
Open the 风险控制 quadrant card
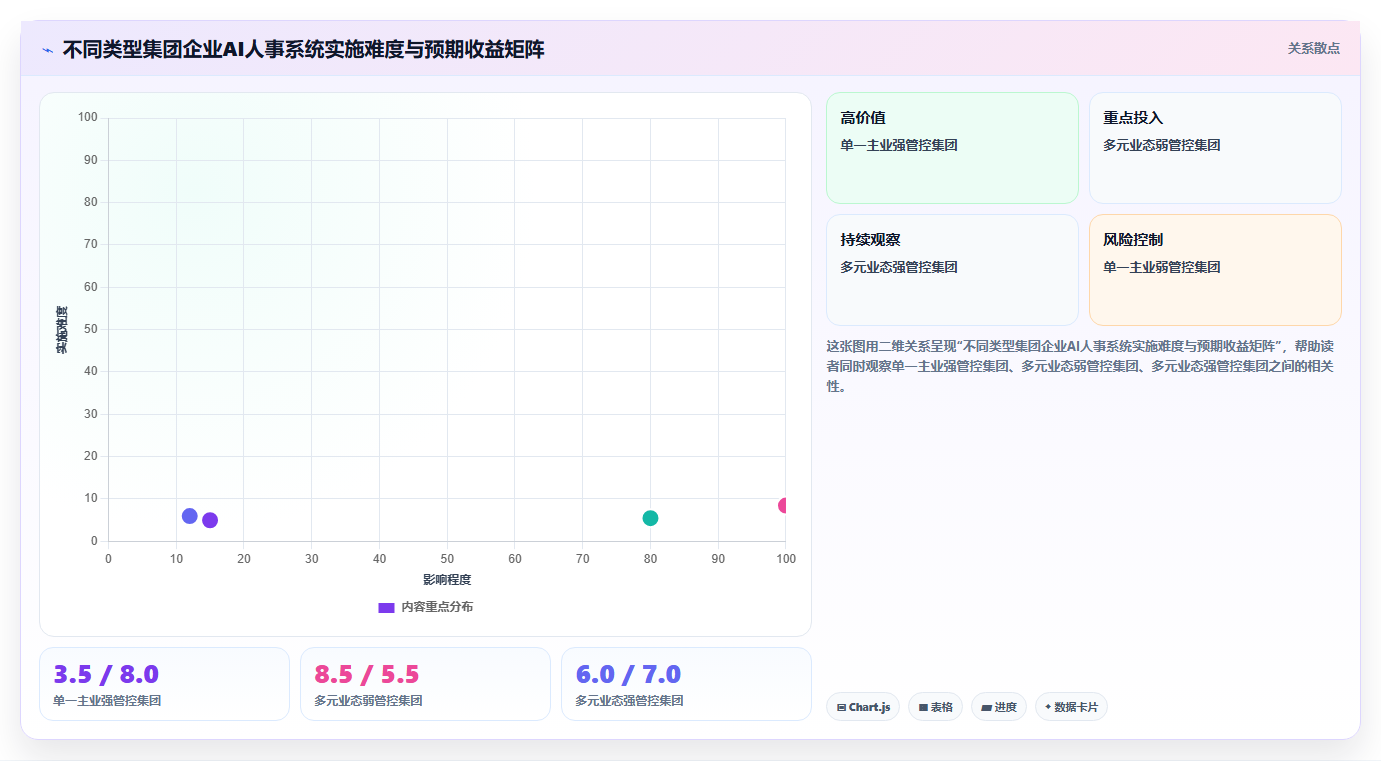coord(1215,270)
